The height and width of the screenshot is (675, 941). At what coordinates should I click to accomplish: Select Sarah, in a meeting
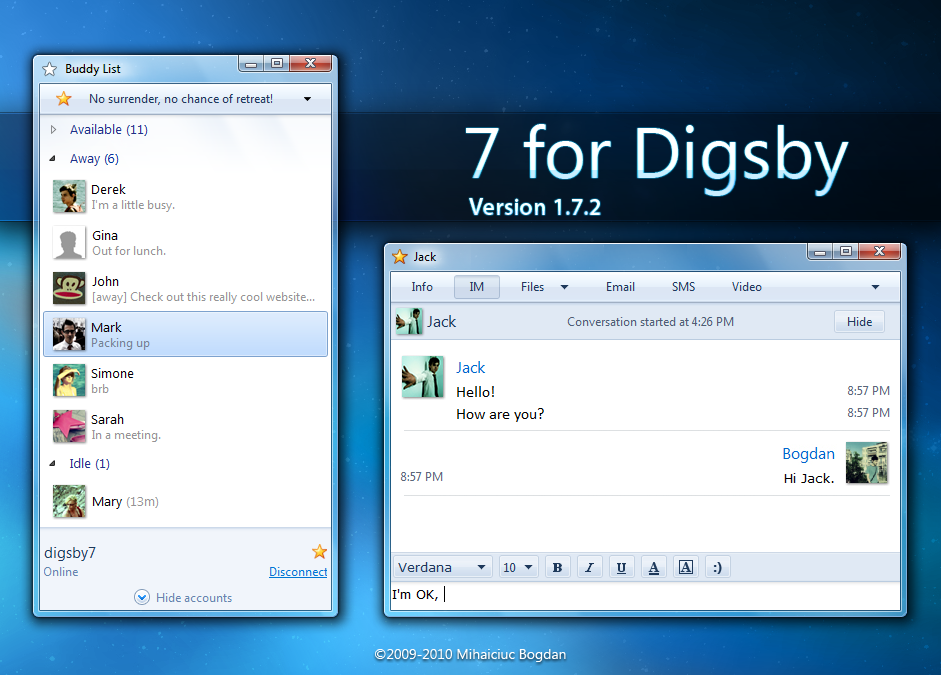[x=185, y=426]
